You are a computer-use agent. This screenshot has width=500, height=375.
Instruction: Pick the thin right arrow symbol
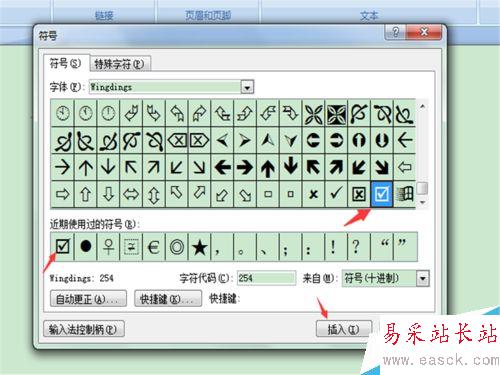[x=63, y=167]
